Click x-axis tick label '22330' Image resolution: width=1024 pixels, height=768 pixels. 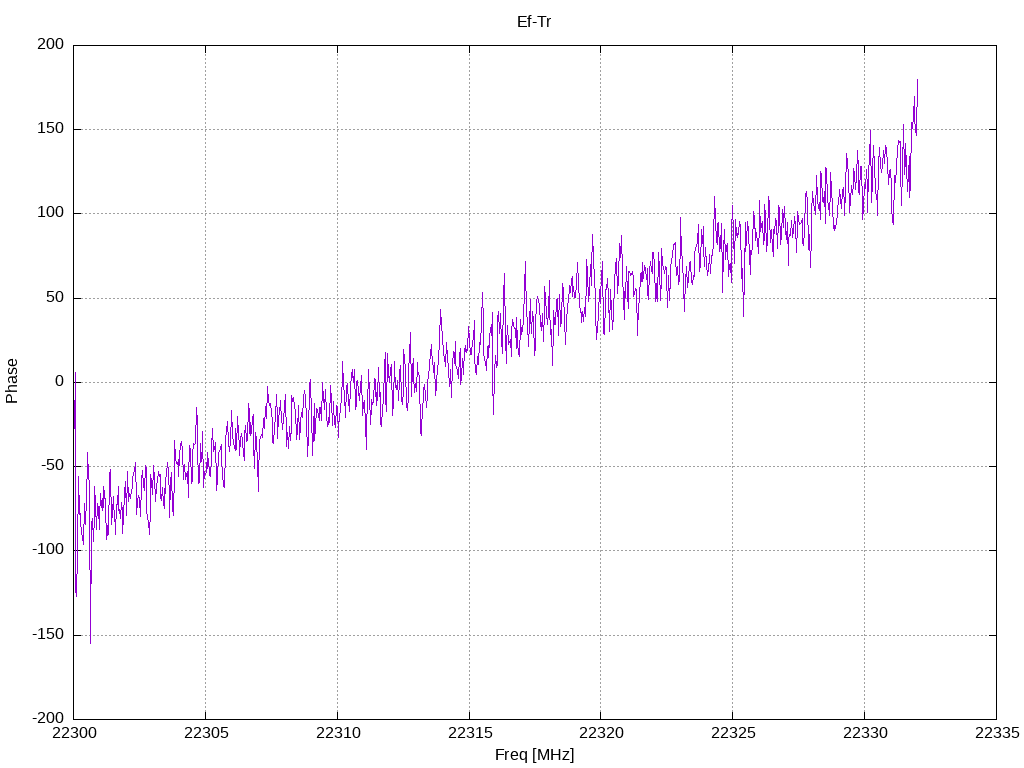tap(865, 733)
